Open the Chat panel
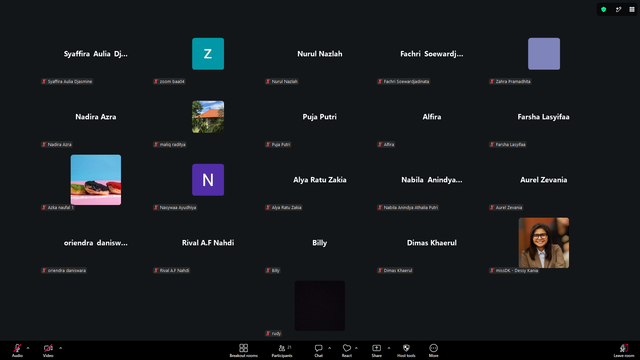The width and height of the screenshot is (640, 360). [x=318, y=350]
